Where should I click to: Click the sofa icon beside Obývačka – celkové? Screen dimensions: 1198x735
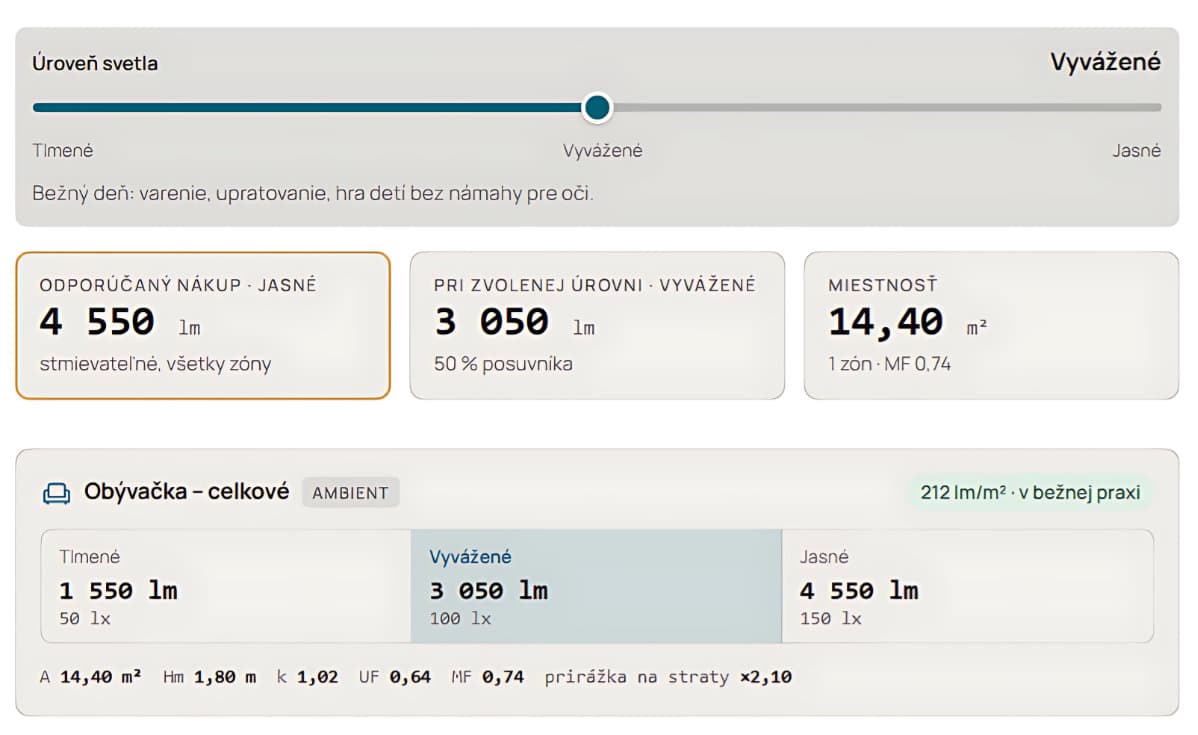click(57, 494)
